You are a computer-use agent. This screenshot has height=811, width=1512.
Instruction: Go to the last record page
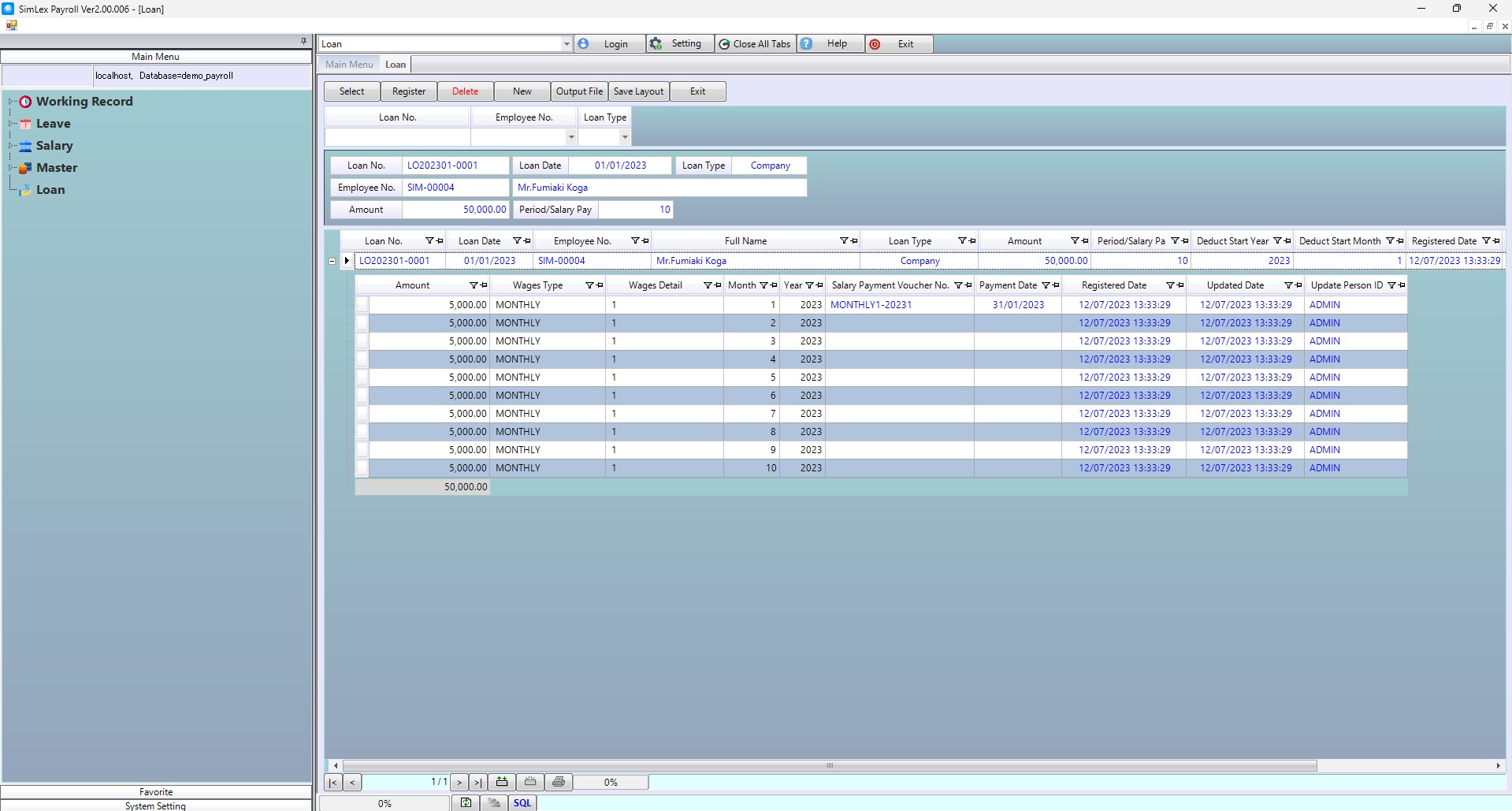tap(477, 783)
